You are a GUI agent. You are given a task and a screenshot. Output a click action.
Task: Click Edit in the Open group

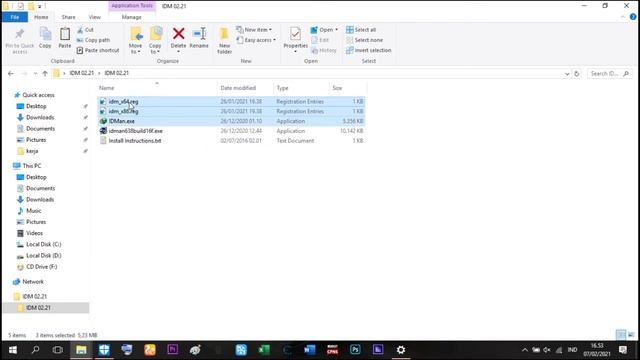pyautogui.click(x=320, y=40)
